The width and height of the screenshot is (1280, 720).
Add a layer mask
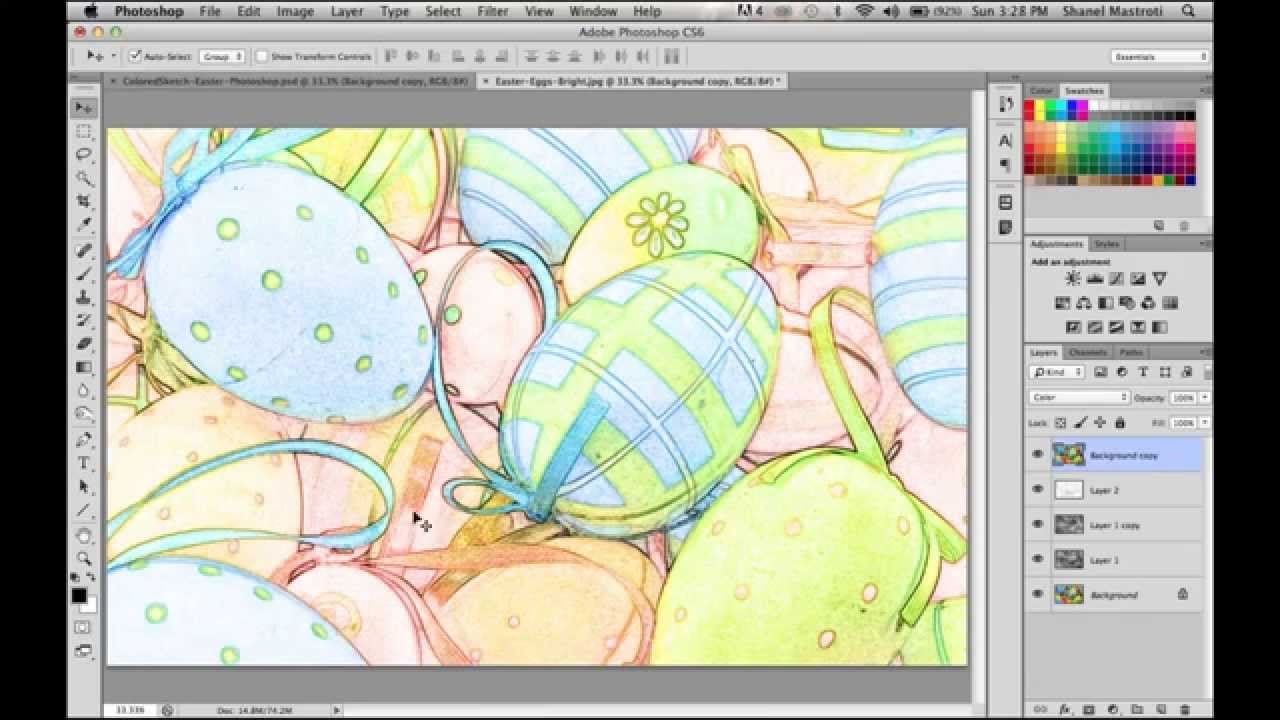tap(1089, 709)
